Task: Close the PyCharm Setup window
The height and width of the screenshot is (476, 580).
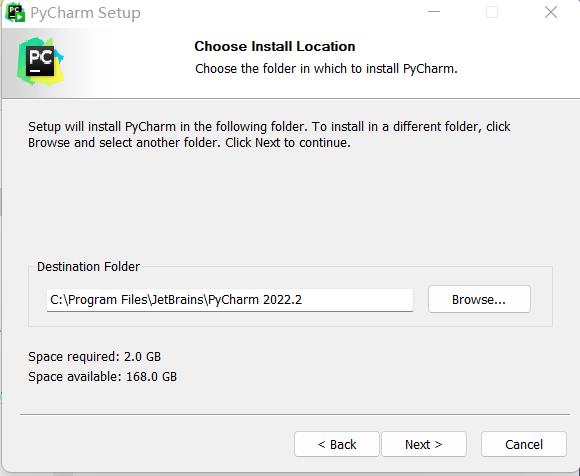Action: click(x=551, y=12)
